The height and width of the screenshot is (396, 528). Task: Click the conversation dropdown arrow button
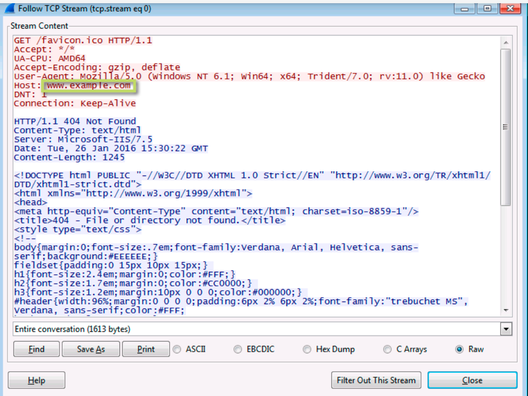[506, 329]
